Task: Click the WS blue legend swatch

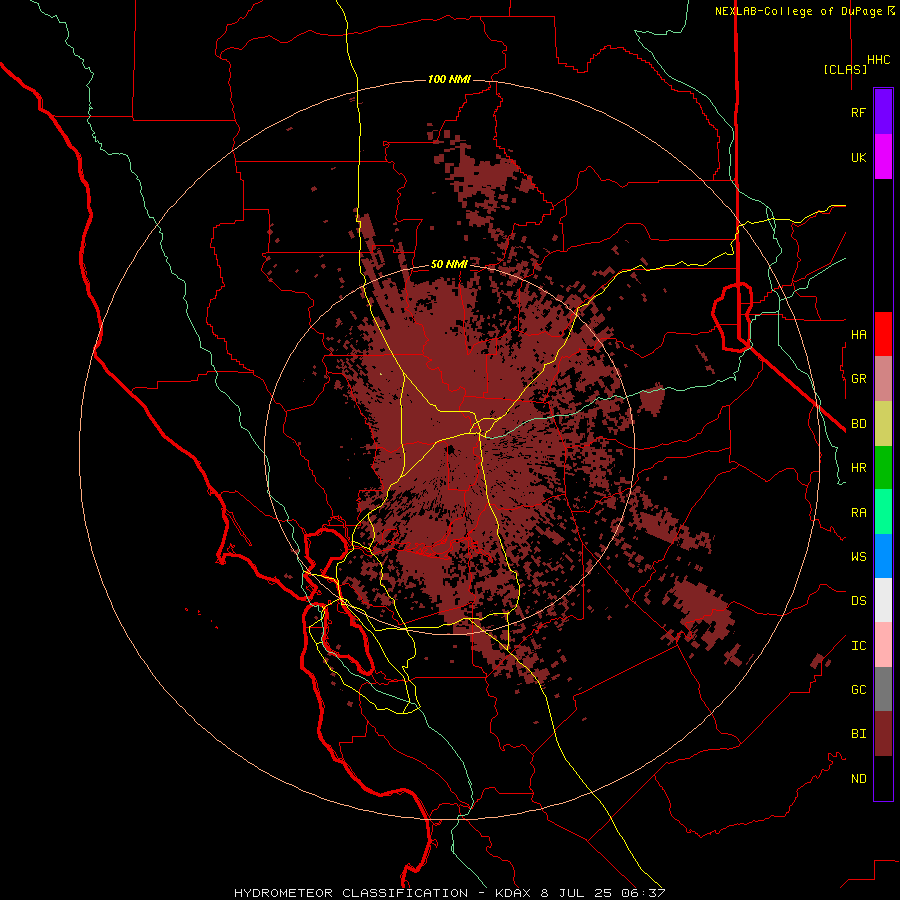Action: (883, 556)
